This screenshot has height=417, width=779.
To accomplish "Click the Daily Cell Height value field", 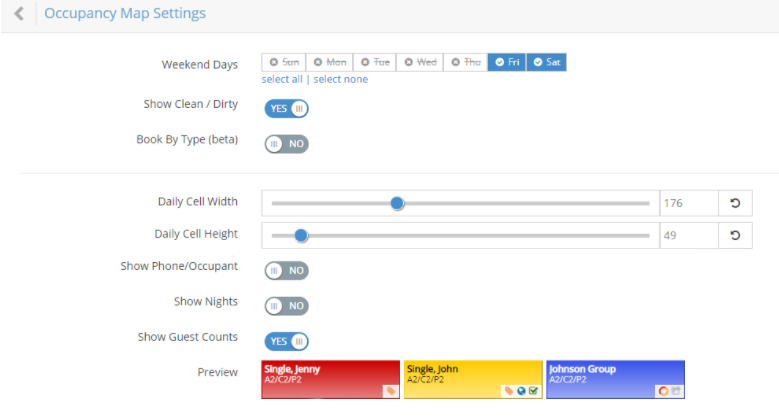I will point(688,235).
